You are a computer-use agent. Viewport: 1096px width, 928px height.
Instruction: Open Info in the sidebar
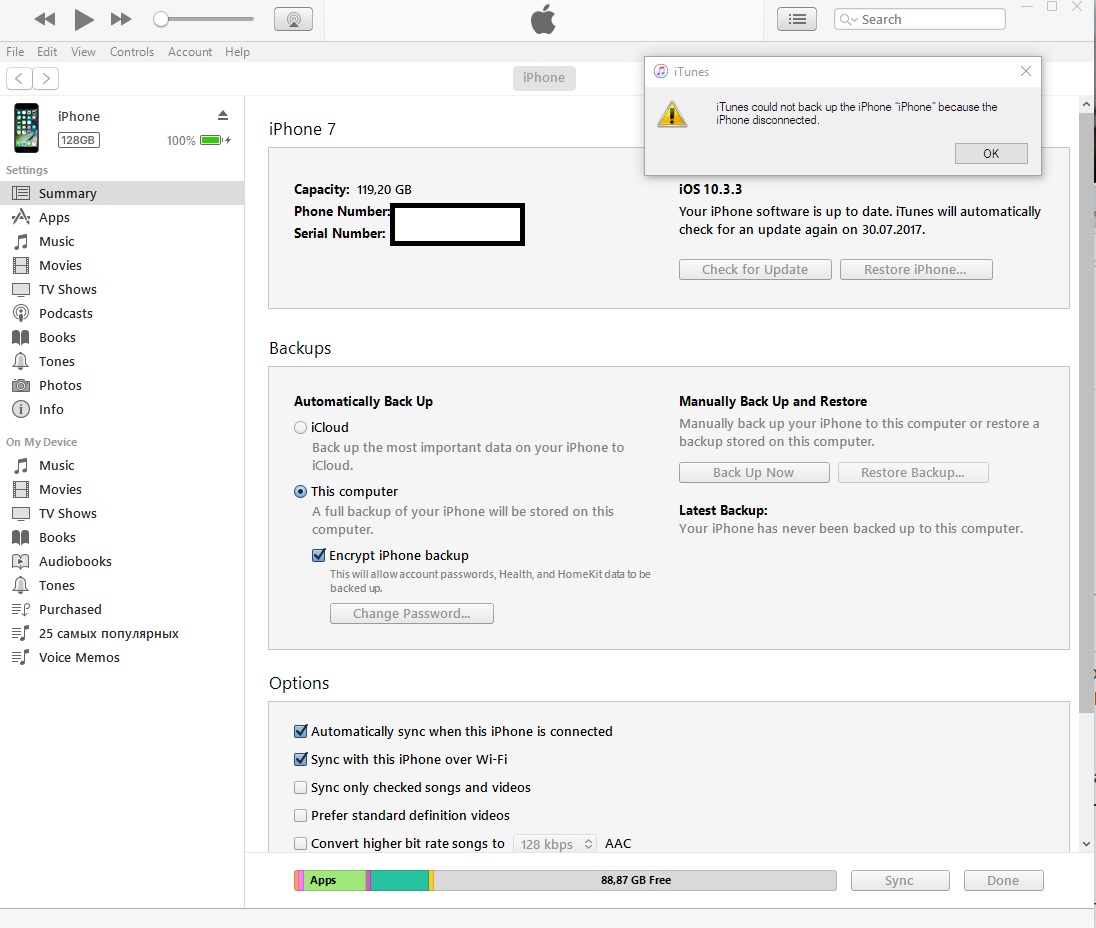[x=122, y=409]
